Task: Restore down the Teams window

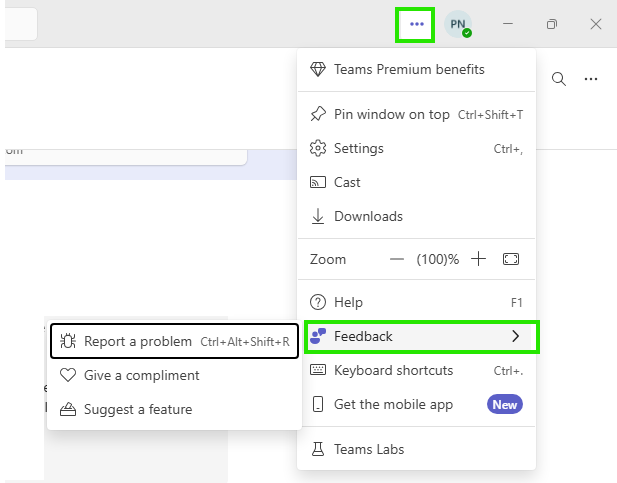Action: coord(552,24)
